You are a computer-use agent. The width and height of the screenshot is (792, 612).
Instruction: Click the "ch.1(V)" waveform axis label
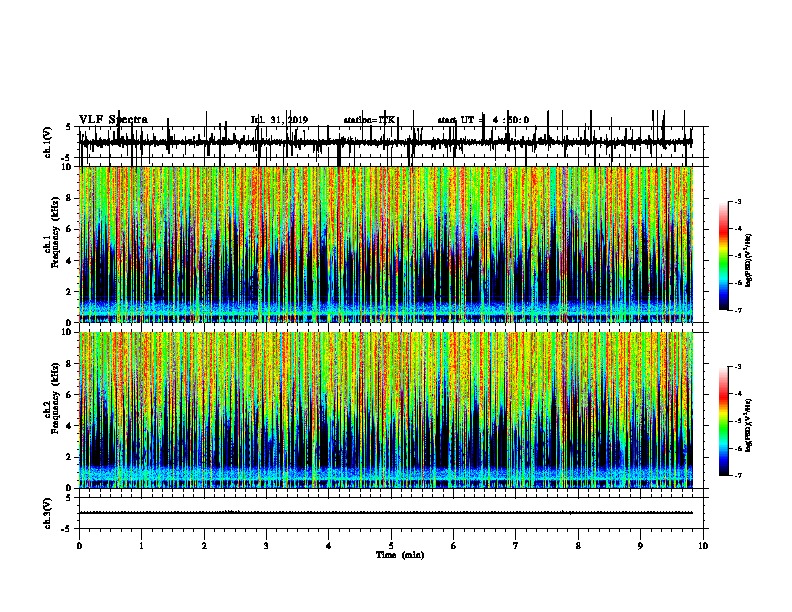click(47, 141)
